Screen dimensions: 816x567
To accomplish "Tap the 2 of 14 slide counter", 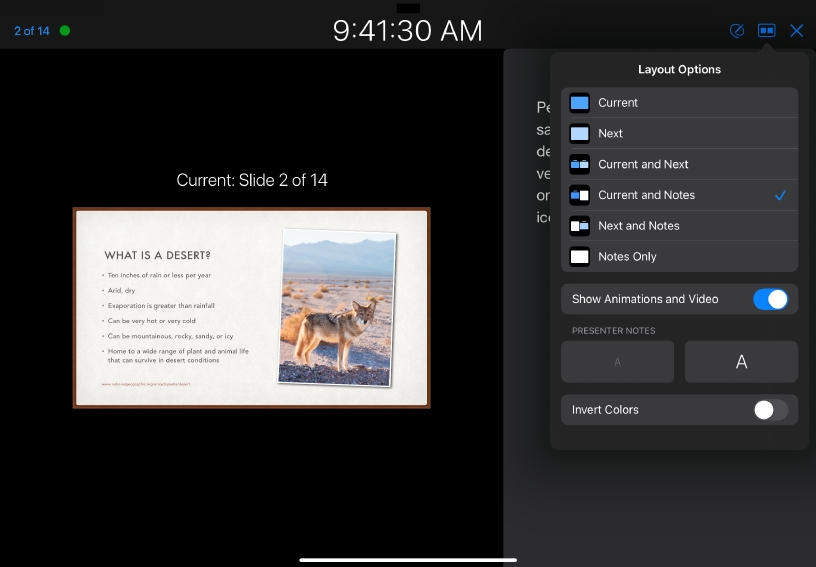I will 32,31.
